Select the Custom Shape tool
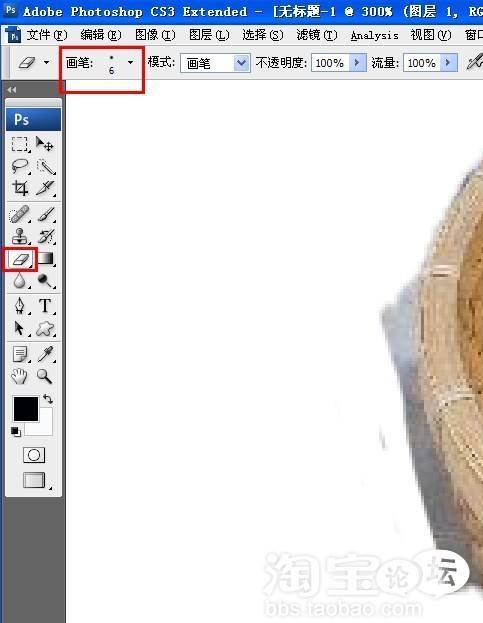Viewport: 483px width, 623px height. click(x=45, y=329)
